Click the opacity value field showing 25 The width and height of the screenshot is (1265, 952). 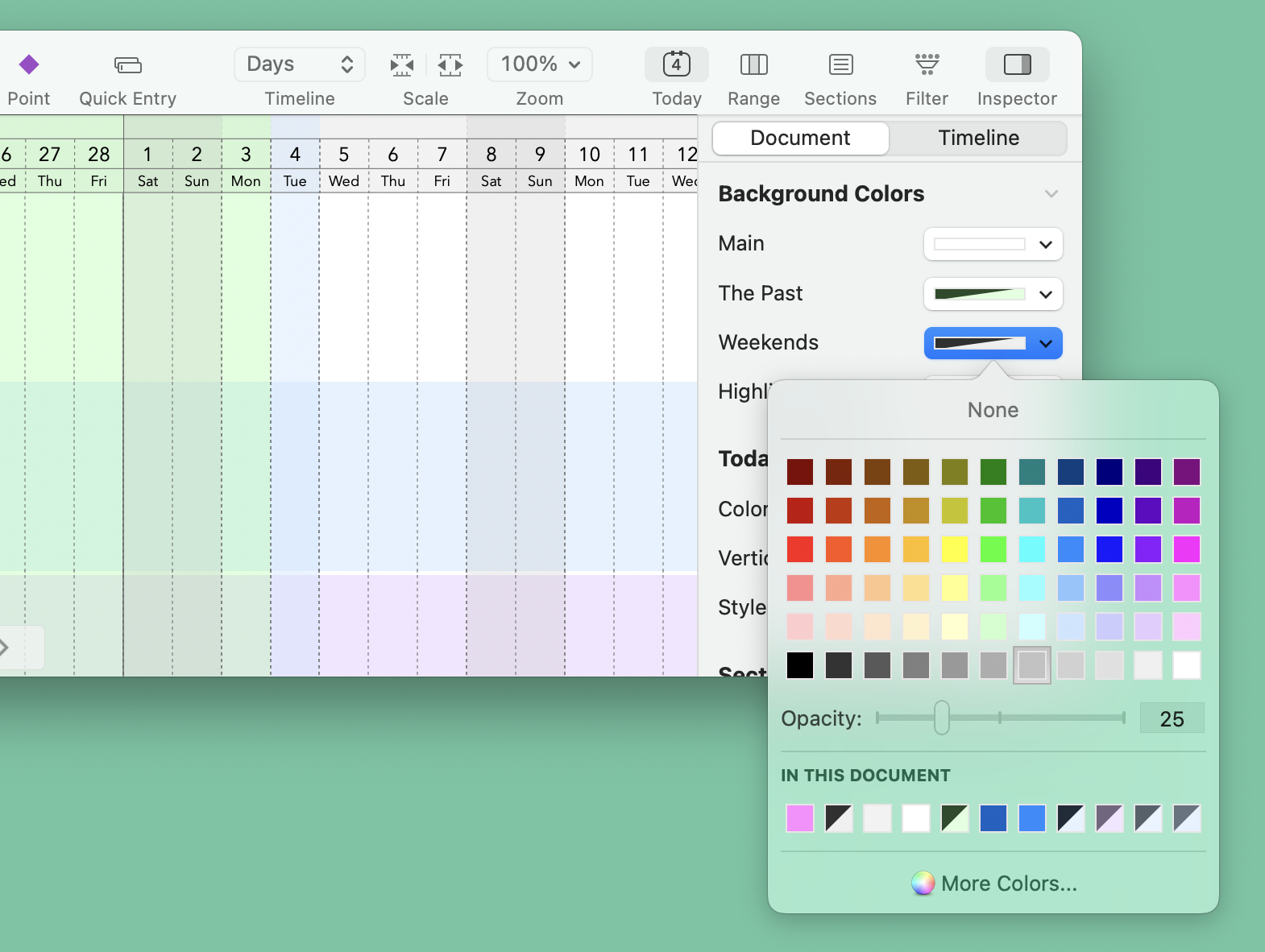[x=1171, y=718]
